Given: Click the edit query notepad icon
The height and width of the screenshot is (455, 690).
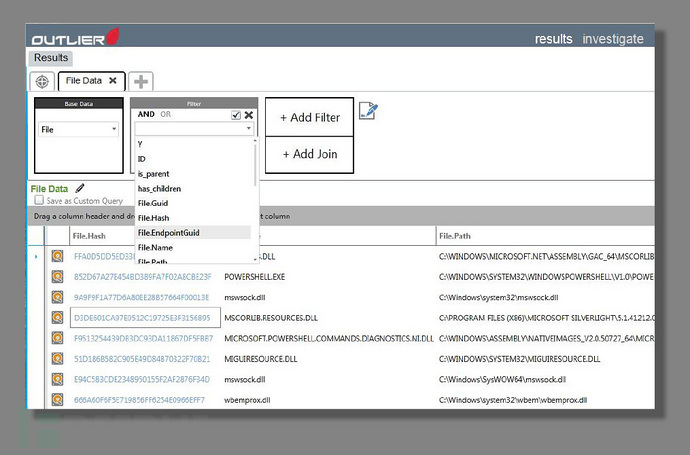Looking at the screenshot, I should 367,111.
